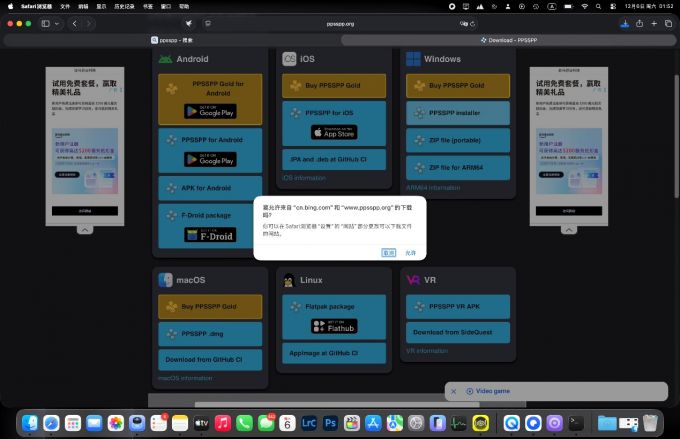Click the 取消 (Cancel) button in dialog
The width and height of the screenshot is (680, 439).
point(389,253)
